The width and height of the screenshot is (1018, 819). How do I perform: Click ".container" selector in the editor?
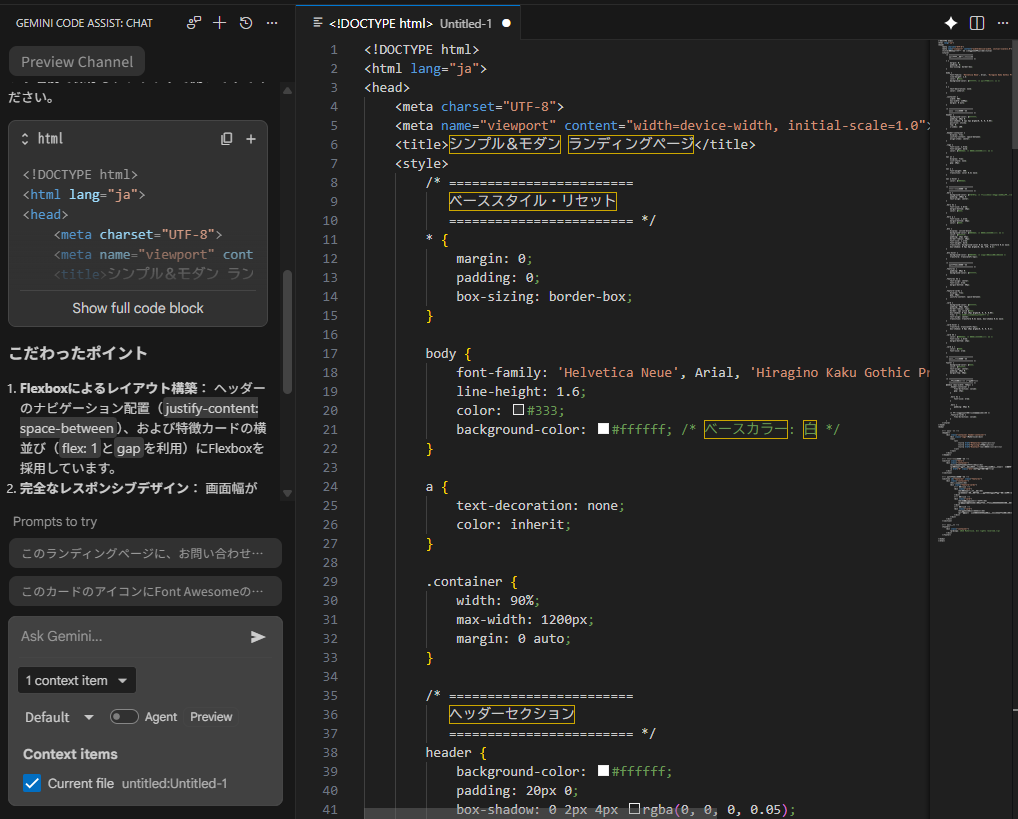(464, 581)
